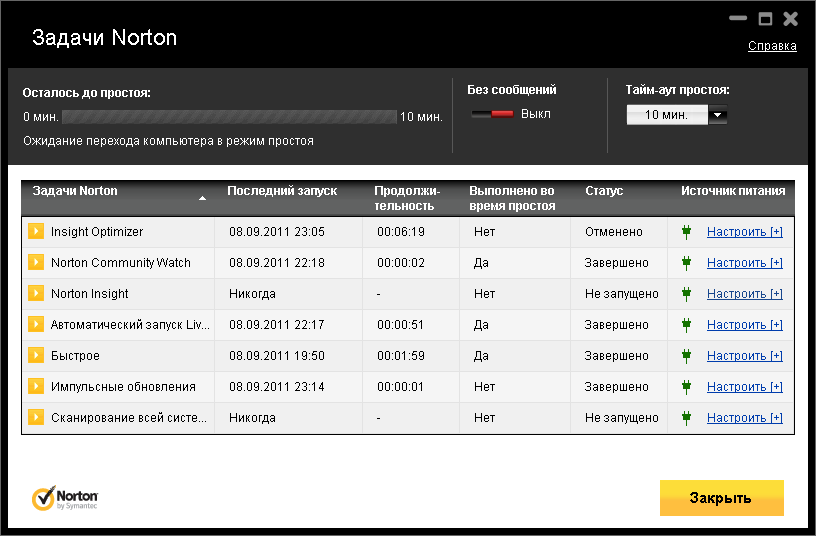Screen dimensions: 816x536
Task: Sort by Выполнено во время простоя header
Action: 512,198
